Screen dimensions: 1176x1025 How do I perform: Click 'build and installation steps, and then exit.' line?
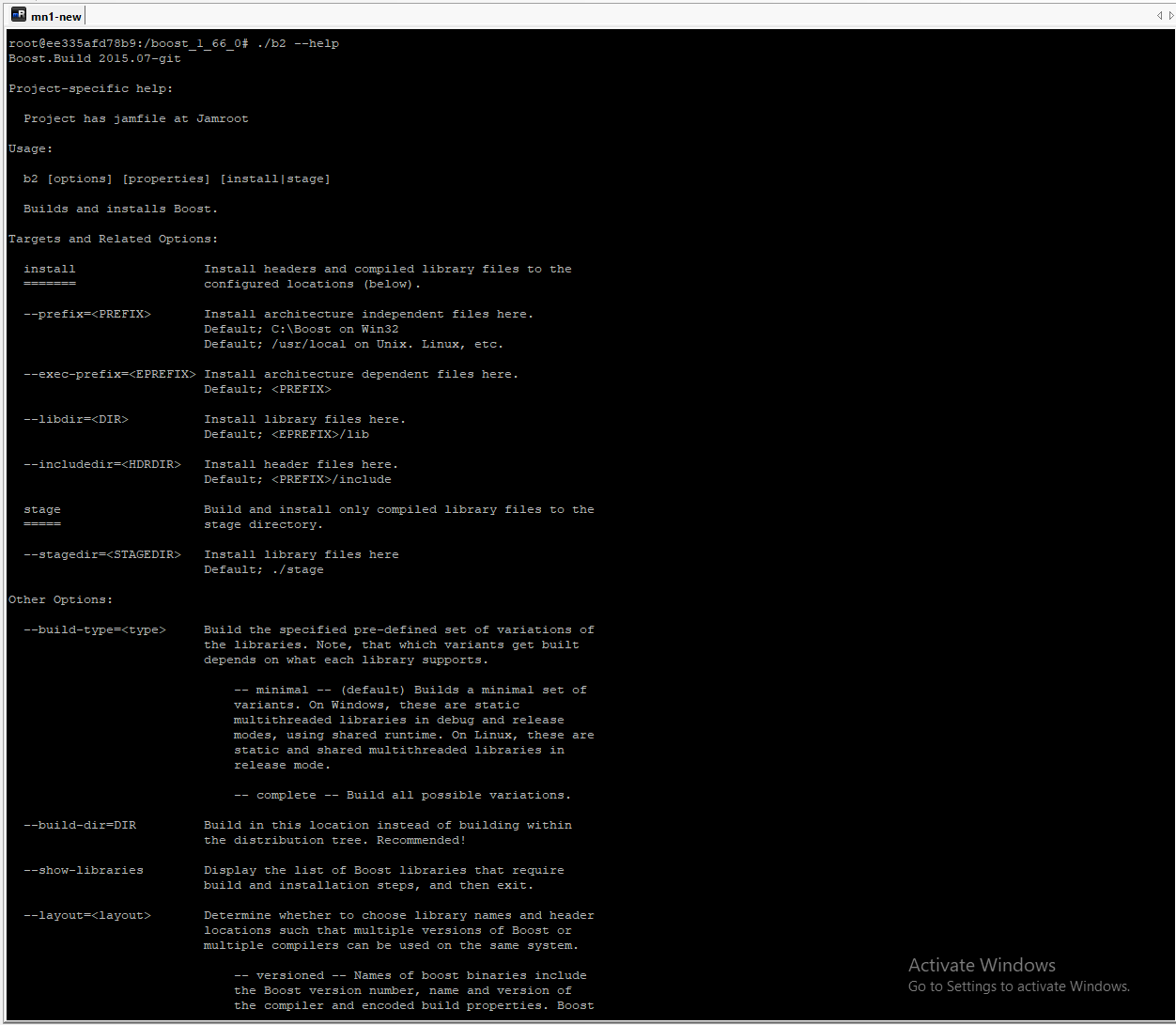coord(369,885)
